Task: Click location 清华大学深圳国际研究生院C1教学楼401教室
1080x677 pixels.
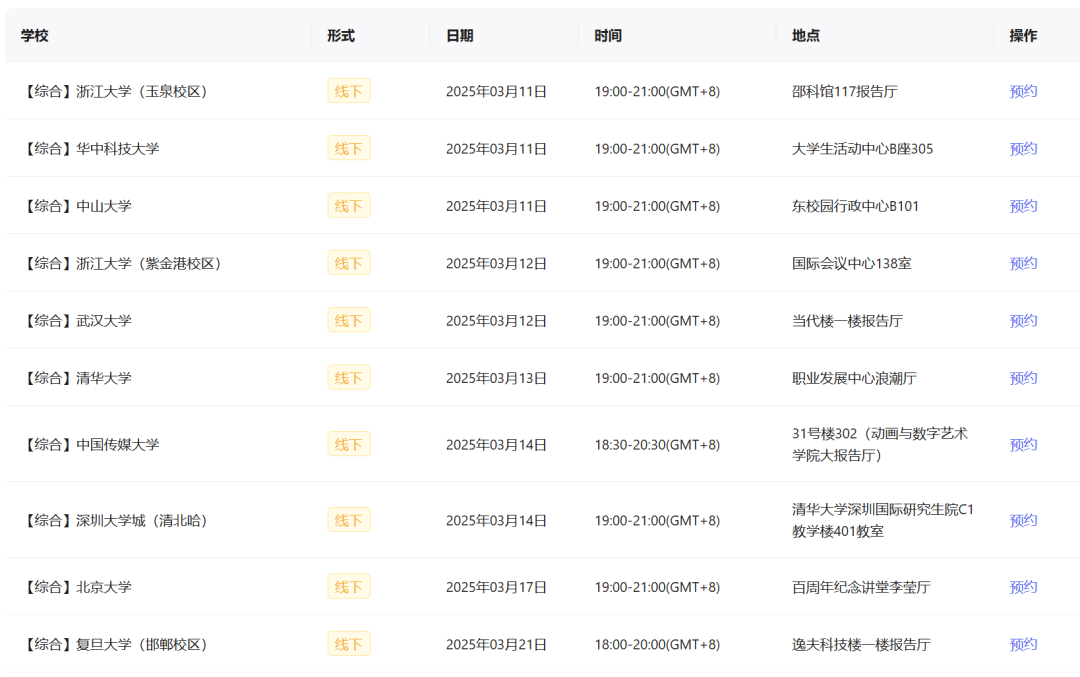Action: click(x=882, y=520)
